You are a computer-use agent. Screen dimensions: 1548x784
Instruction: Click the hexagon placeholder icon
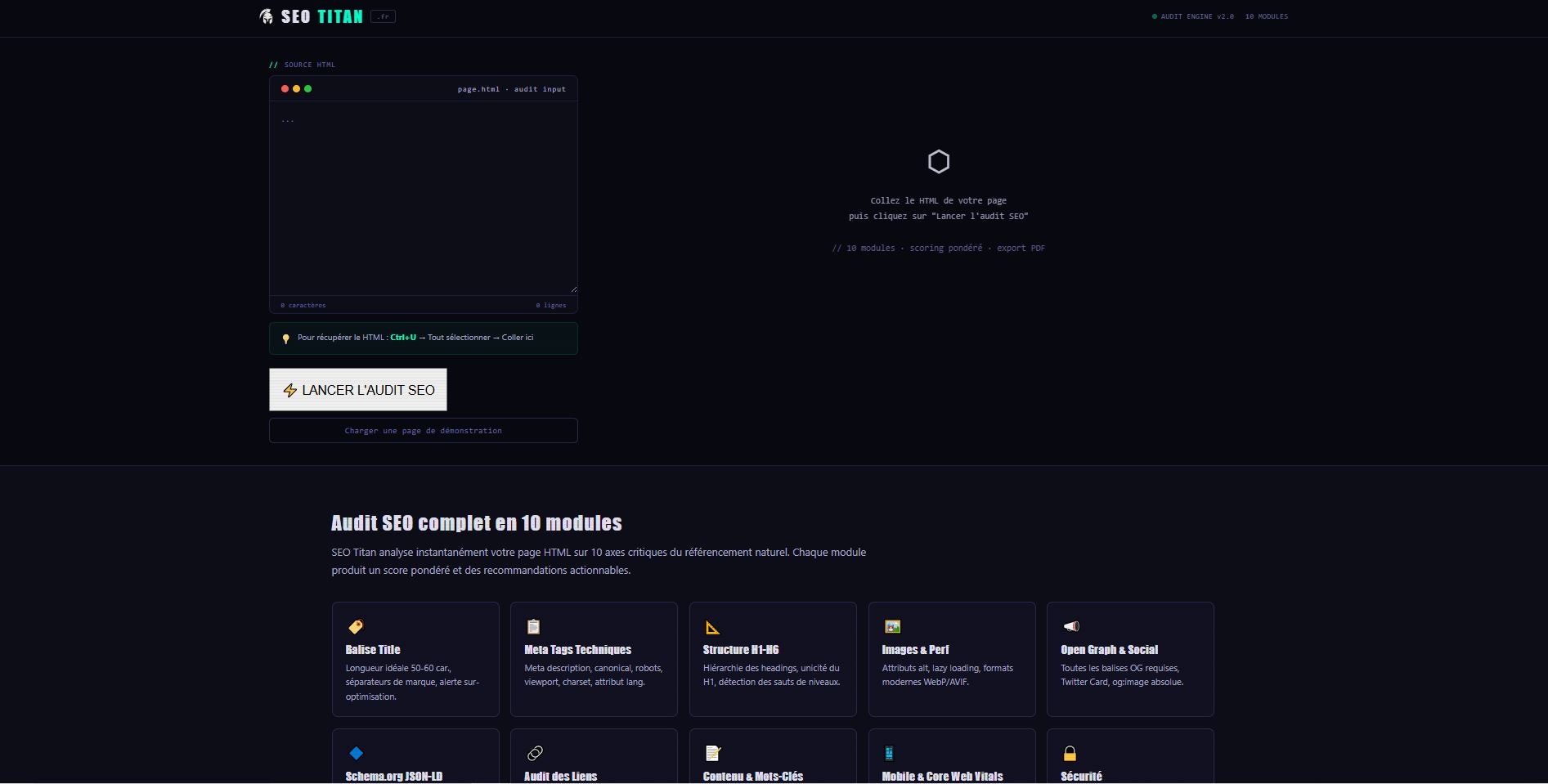click(939, 162)
